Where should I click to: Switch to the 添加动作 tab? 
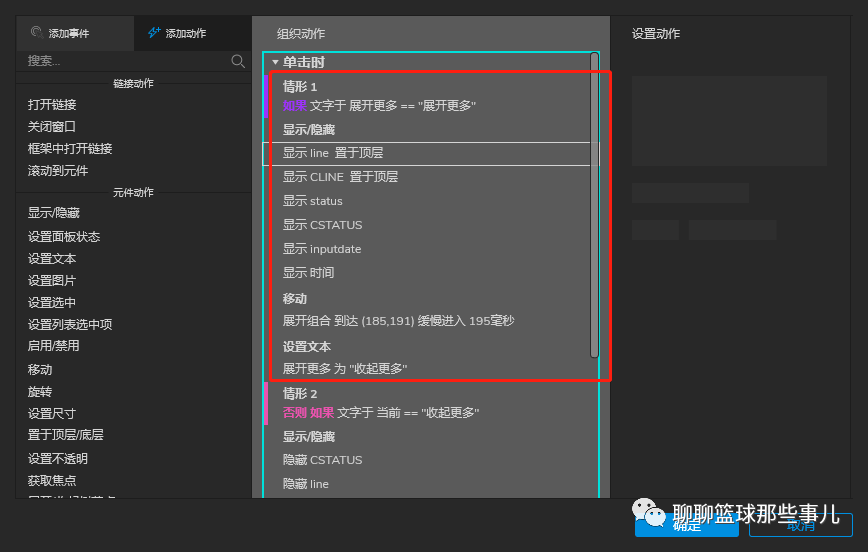coord(192,33)
